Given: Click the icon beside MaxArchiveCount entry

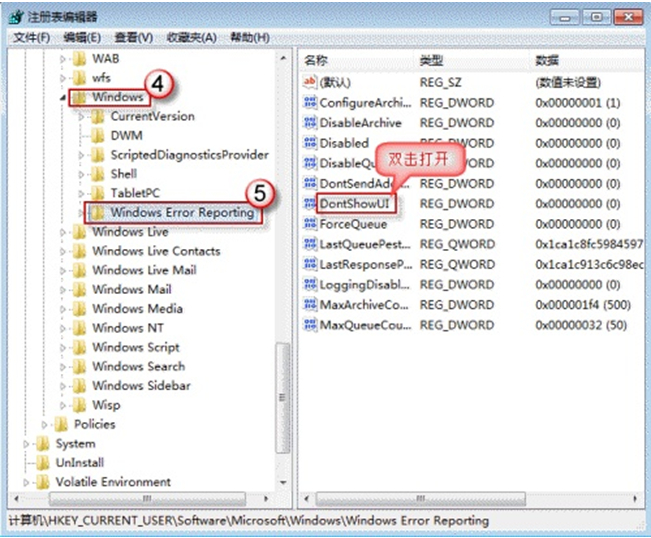Looking at the screenshot, I should pyautogui.click(x=310, y=305).
